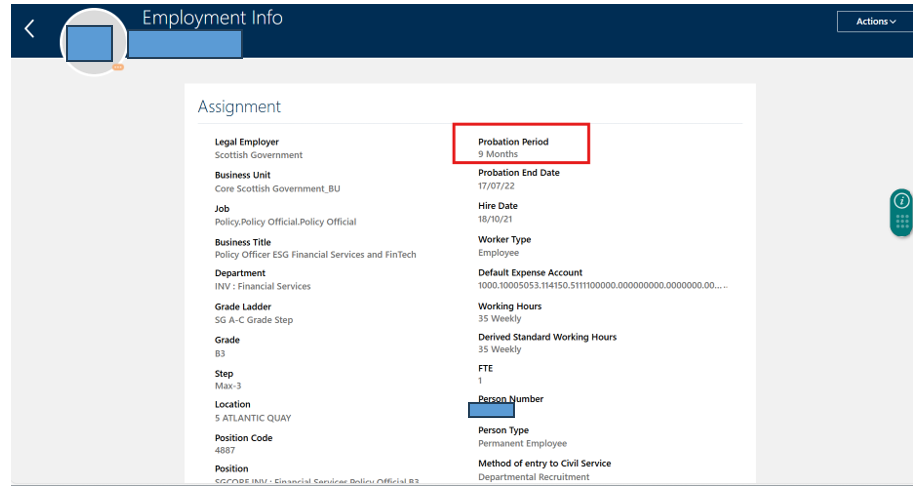Image resolution: width=913 pixels, height=492 pixels.
Task: Select Position Code value 4887
Action: [225, 450]
